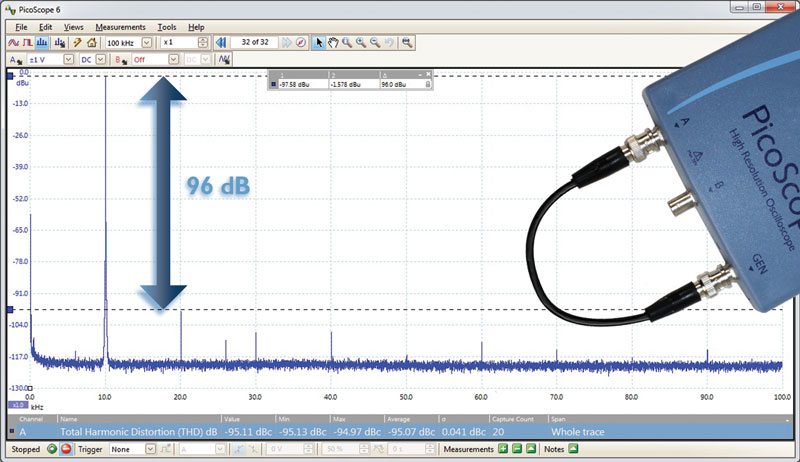Grab the upper ruler handle at 0.0 dBu
The height and width of the screenshot is (462, 800).
[10, 76]
